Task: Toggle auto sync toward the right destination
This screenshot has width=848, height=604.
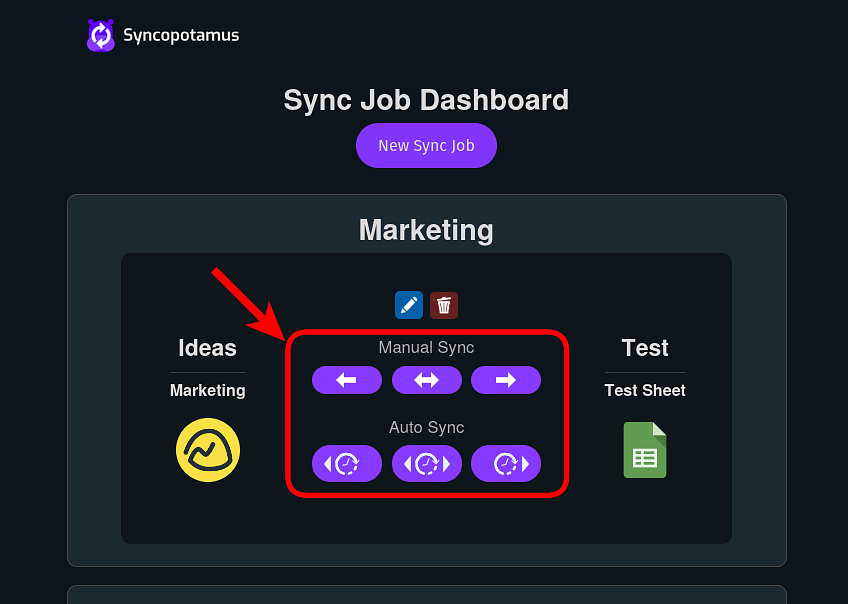Action: (506, 463)
